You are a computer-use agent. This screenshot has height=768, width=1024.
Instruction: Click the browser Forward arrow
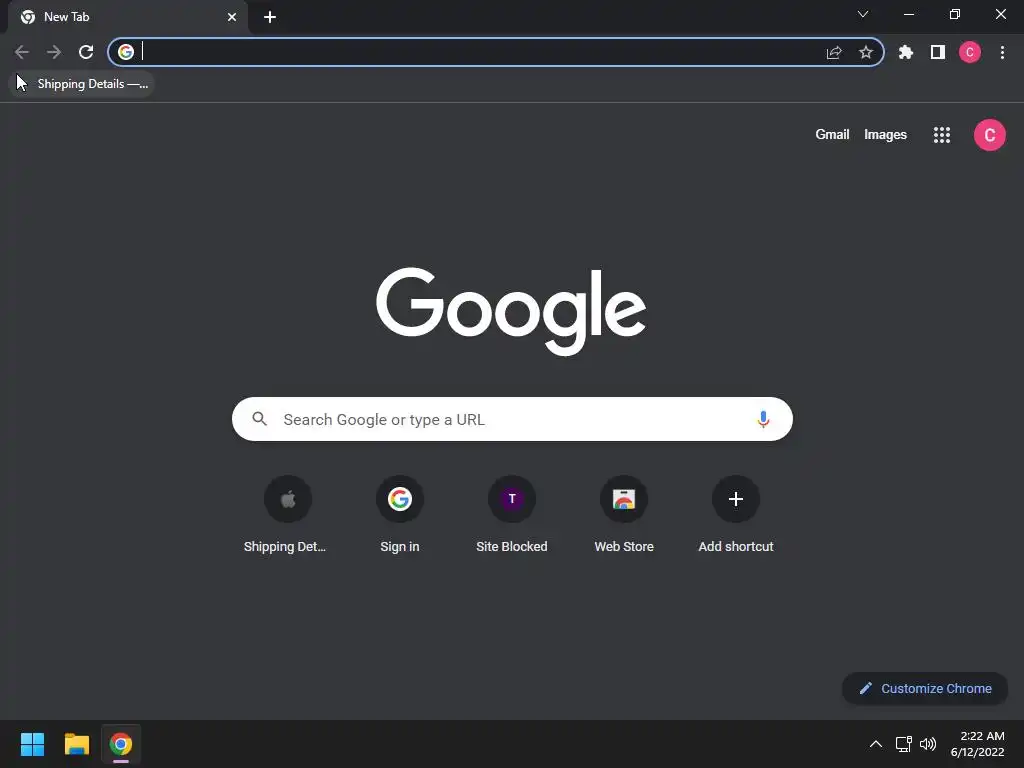tap(54, 52)
